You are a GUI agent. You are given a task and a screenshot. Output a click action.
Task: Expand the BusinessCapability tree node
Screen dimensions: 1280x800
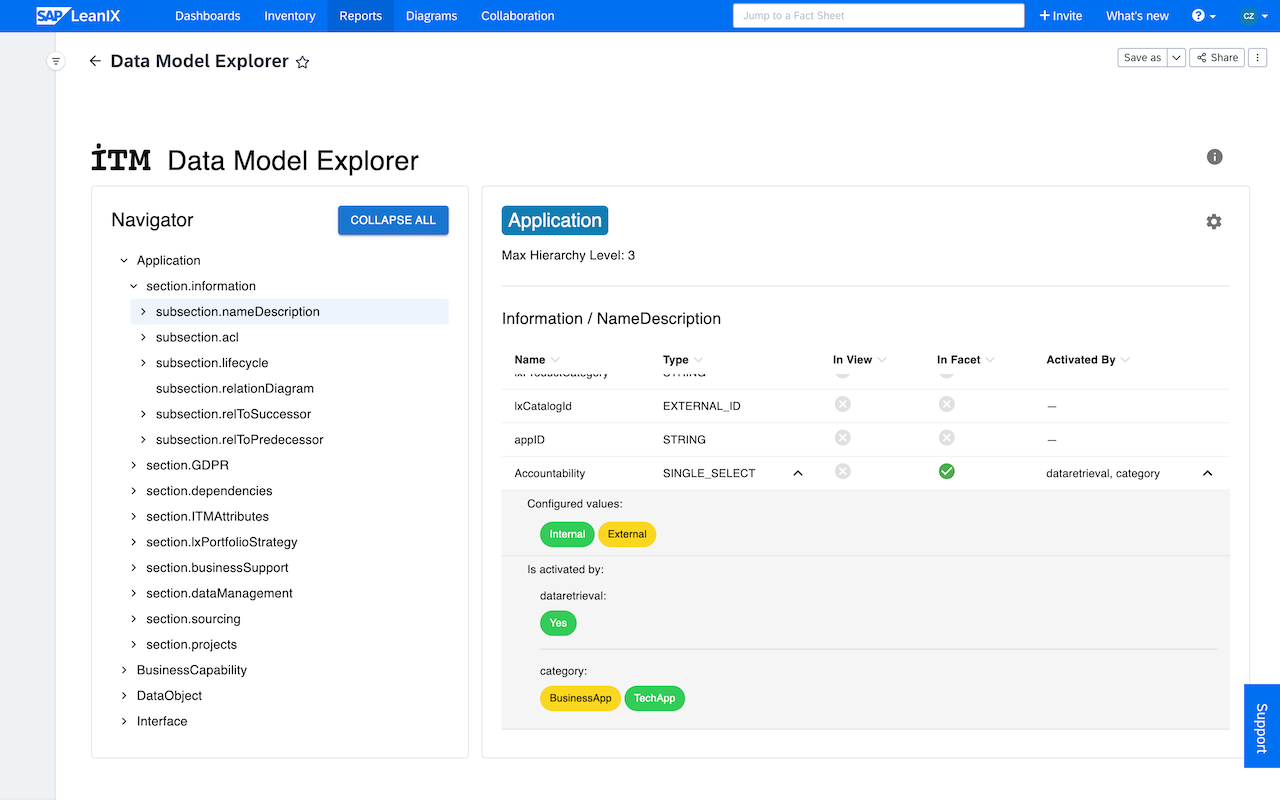[x=124, y=670]
